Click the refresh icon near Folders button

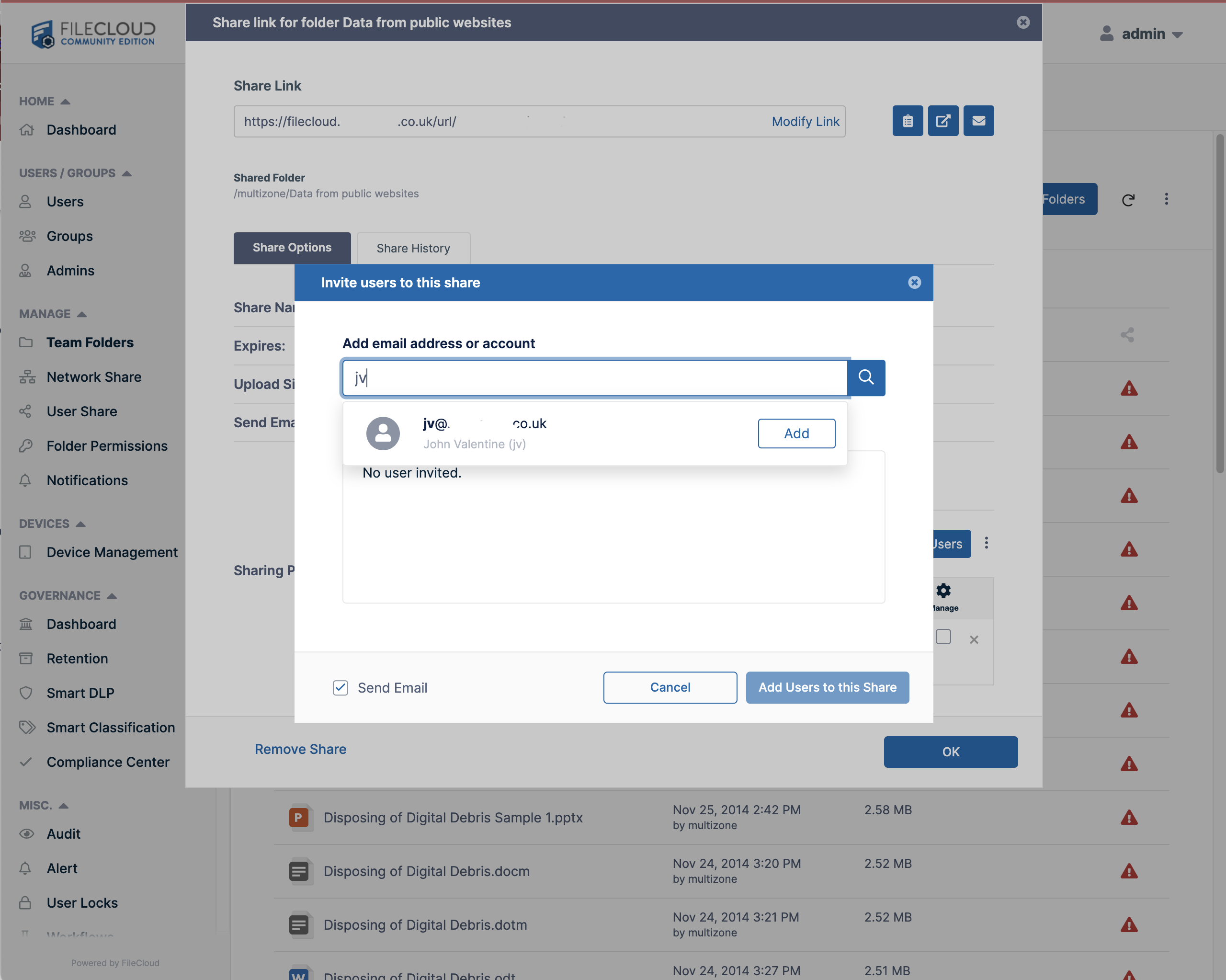pos(1128,199)
